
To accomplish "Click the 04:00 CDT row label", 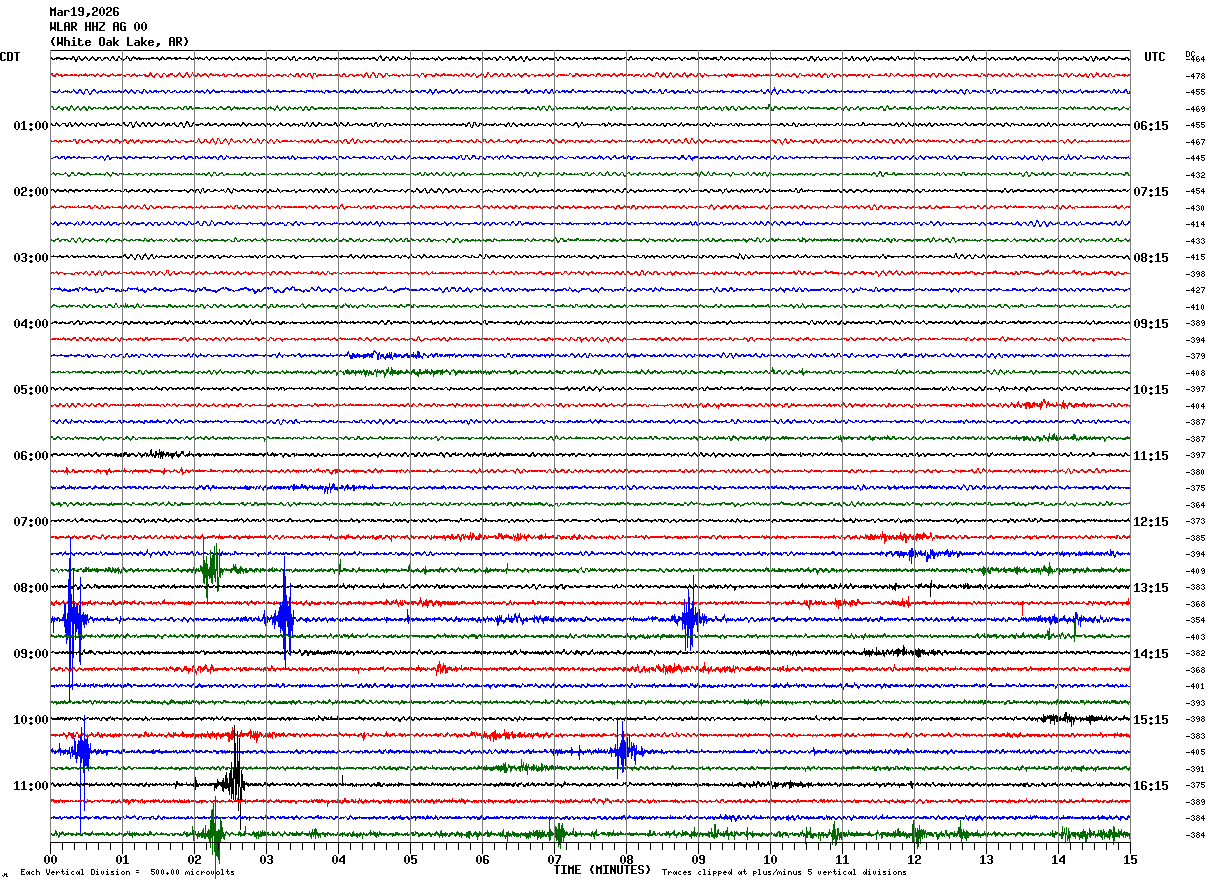I will click(x=31, y=324).
